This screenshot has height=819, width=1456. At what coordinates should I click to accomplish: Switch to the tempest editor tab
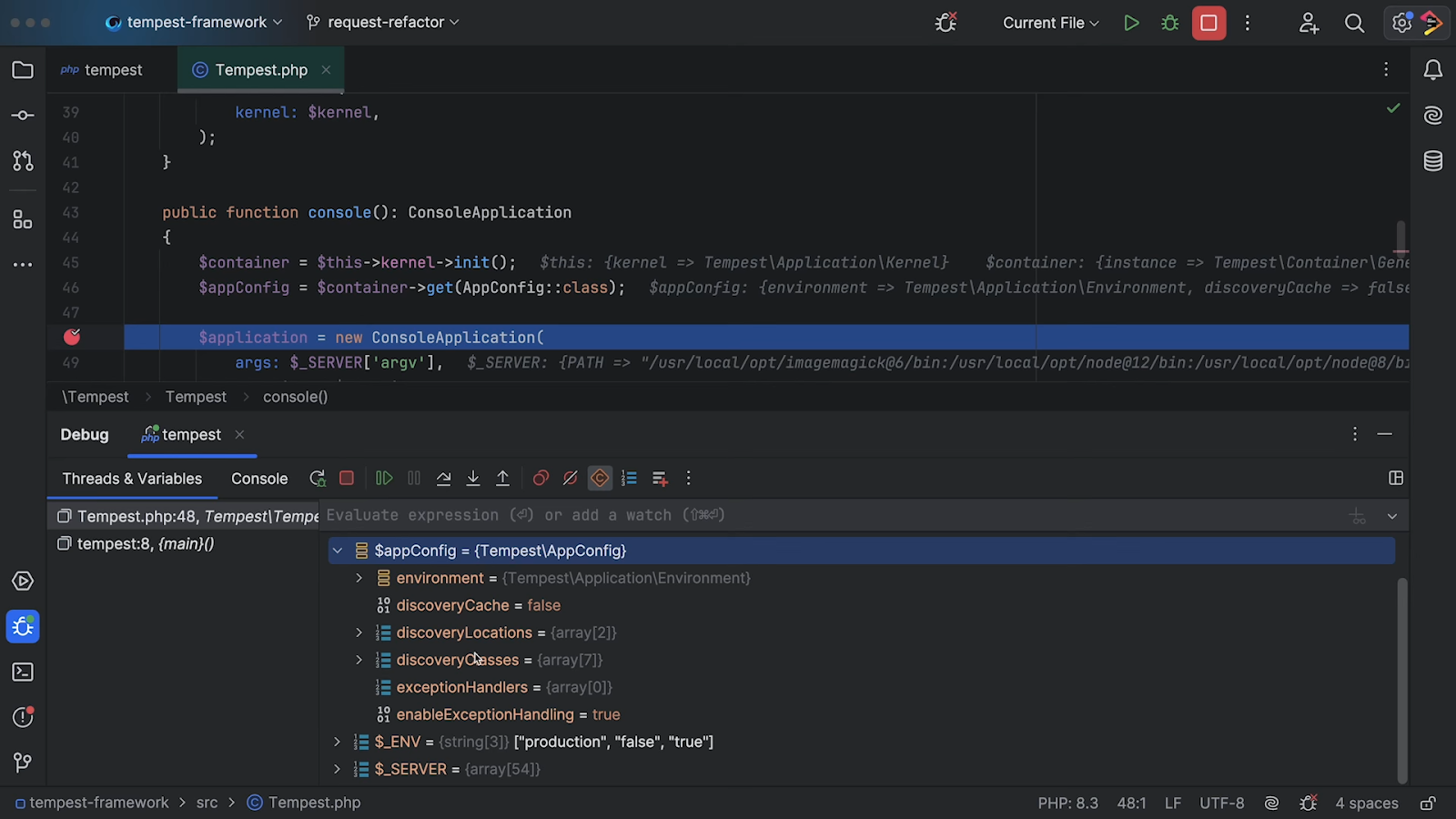(x=102, y=70)
